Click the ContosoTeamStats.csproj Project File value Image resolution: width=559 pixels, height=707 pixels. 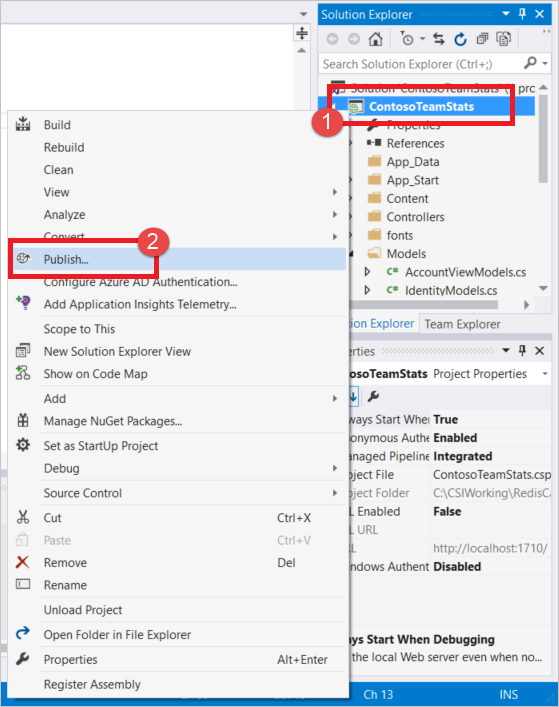(491, 474)
